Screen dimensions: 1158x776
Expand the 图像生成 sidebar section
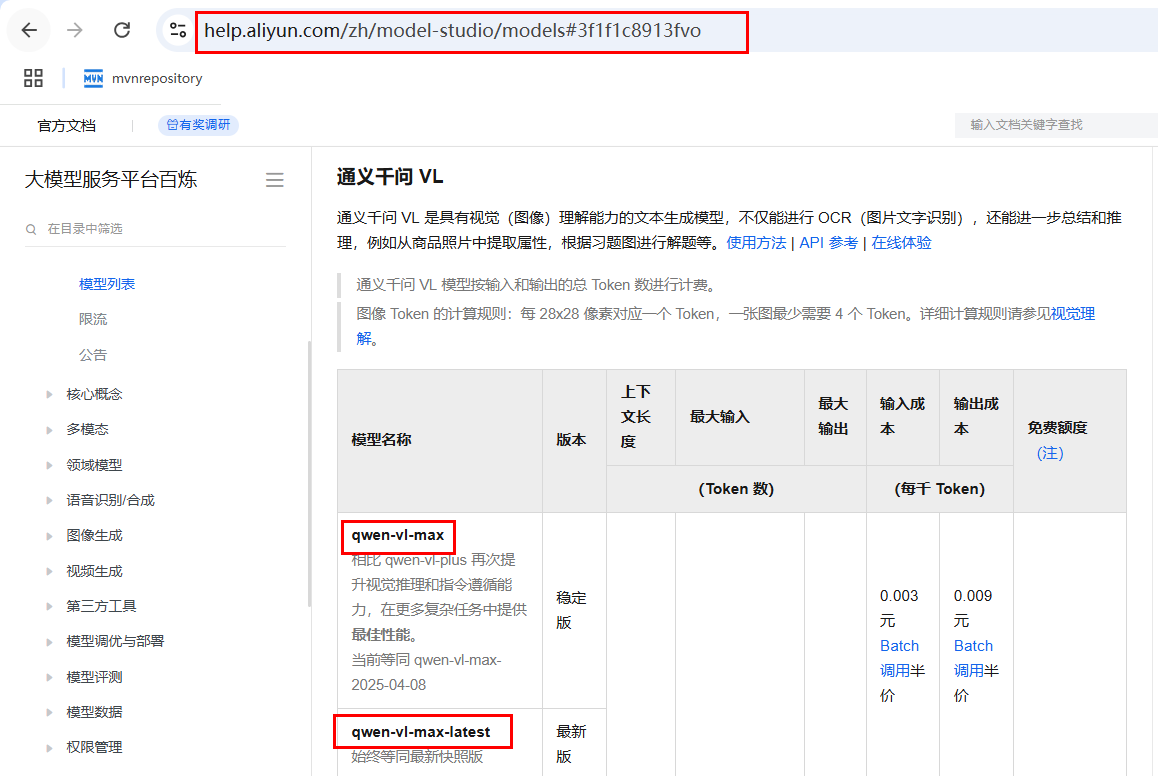coord(49,536)
